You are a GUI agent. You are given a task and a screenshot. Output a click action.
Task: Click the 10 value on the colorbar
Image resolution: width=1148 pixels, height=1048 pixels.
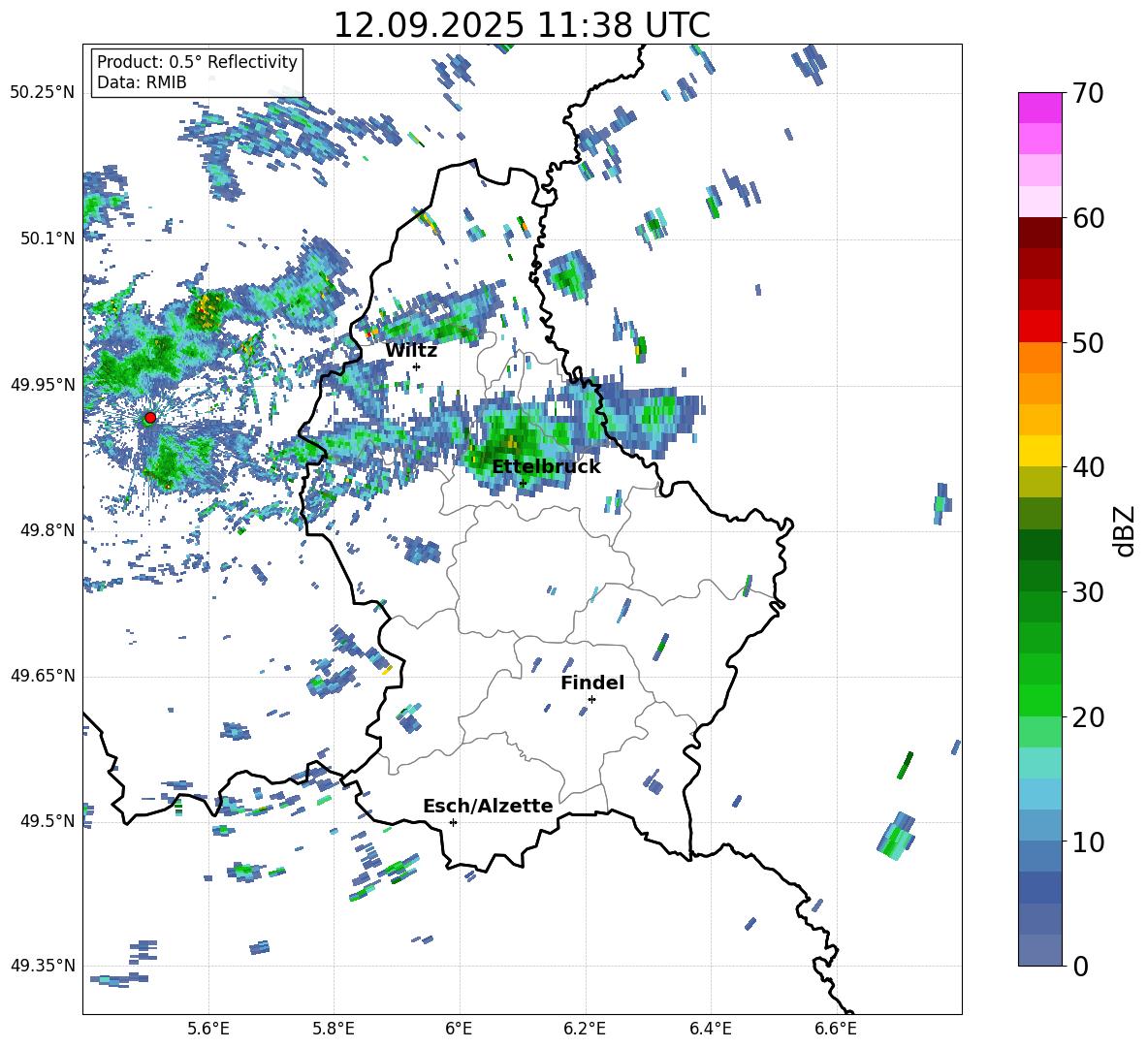pyautogui.click(x=1087, y=842)
